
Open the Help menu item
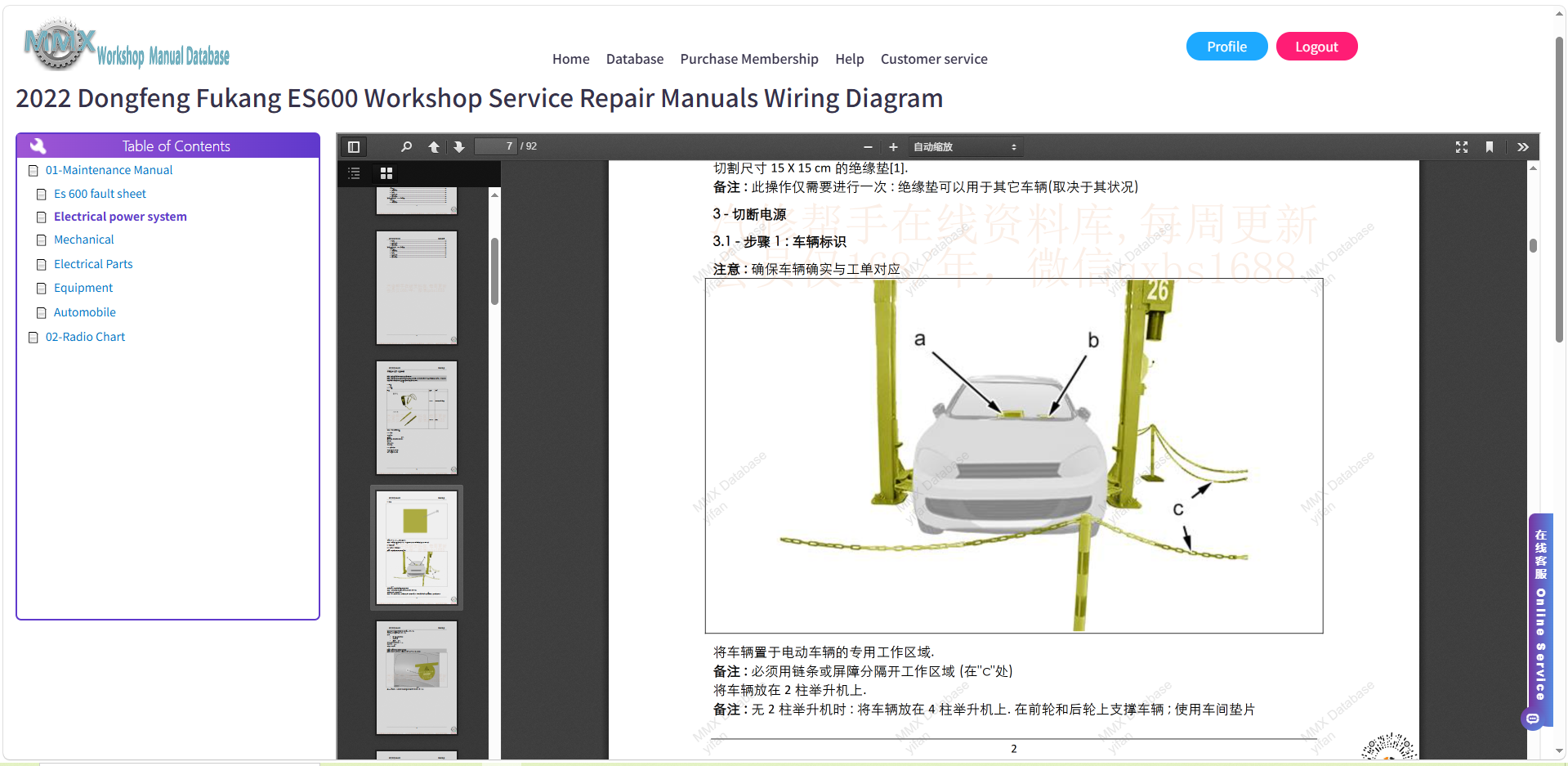850,59
